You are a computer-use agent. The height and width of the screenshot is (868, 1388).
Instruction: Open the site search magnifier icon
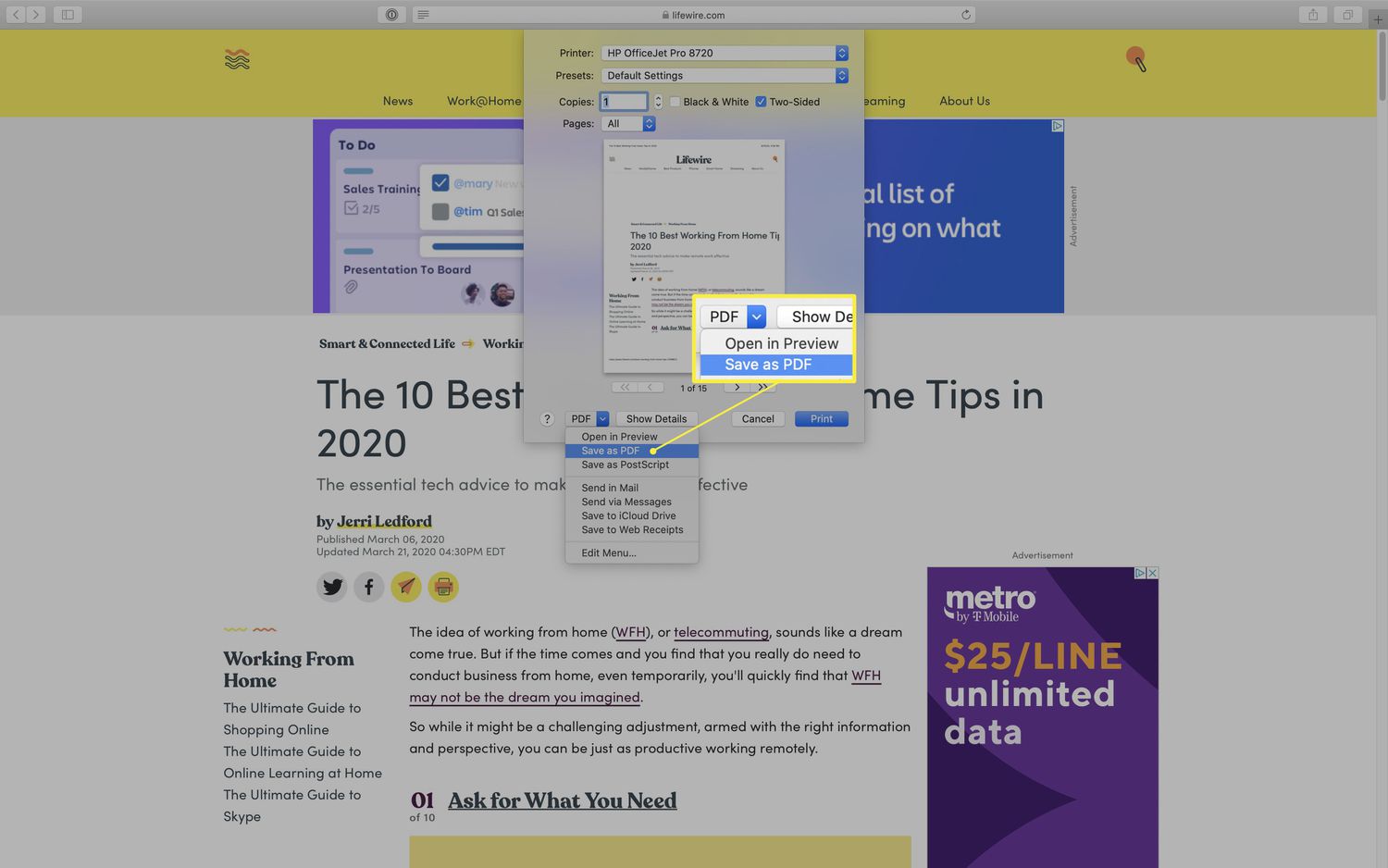click(1136, 59)
